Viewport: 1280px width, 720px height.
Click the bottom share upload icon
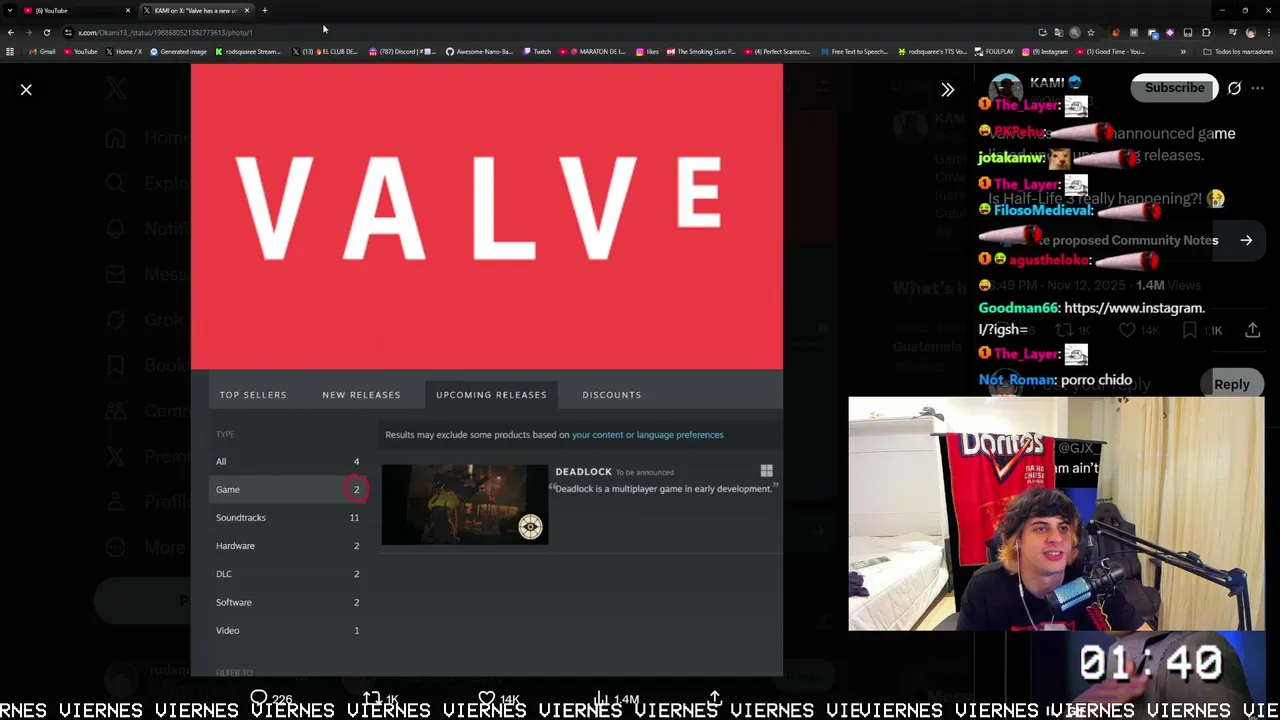(715, 697)
